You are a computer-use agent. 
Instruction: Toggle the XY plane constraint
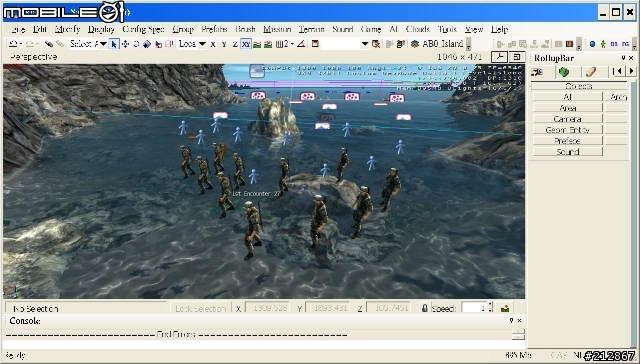(x=246, y=44)
